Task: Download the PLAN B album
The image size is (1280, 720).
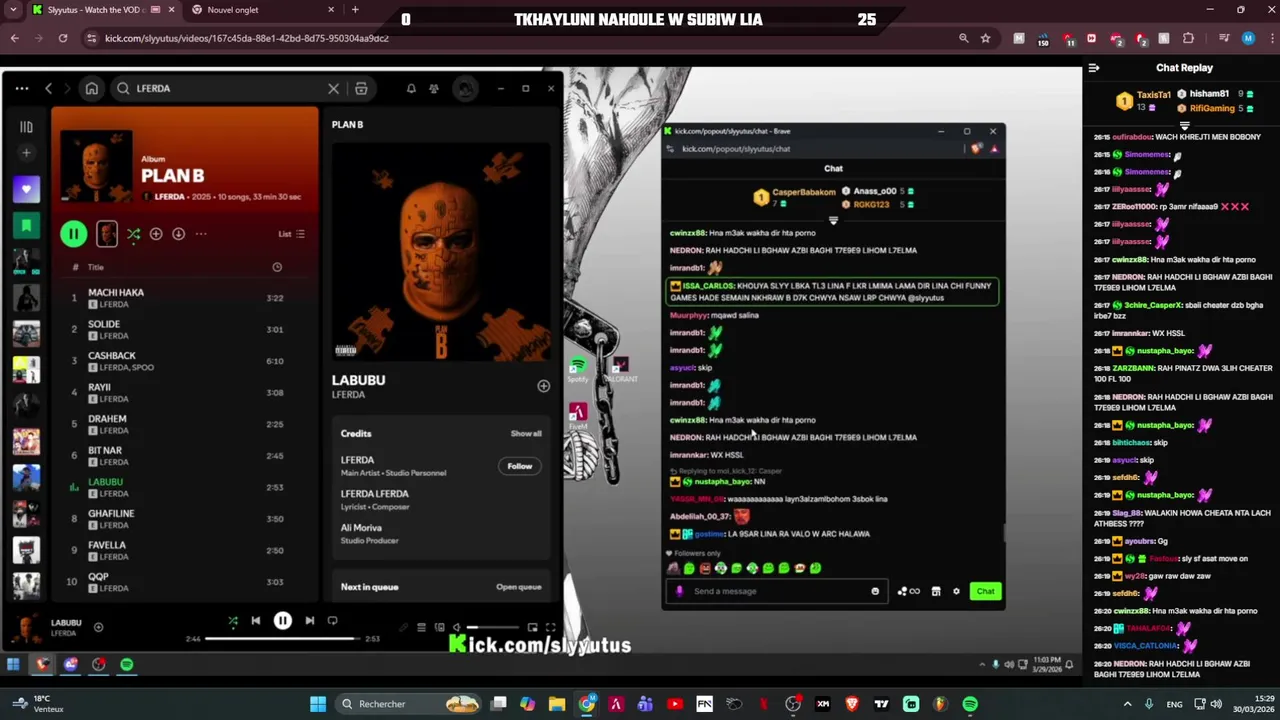Action: [178, 234]
